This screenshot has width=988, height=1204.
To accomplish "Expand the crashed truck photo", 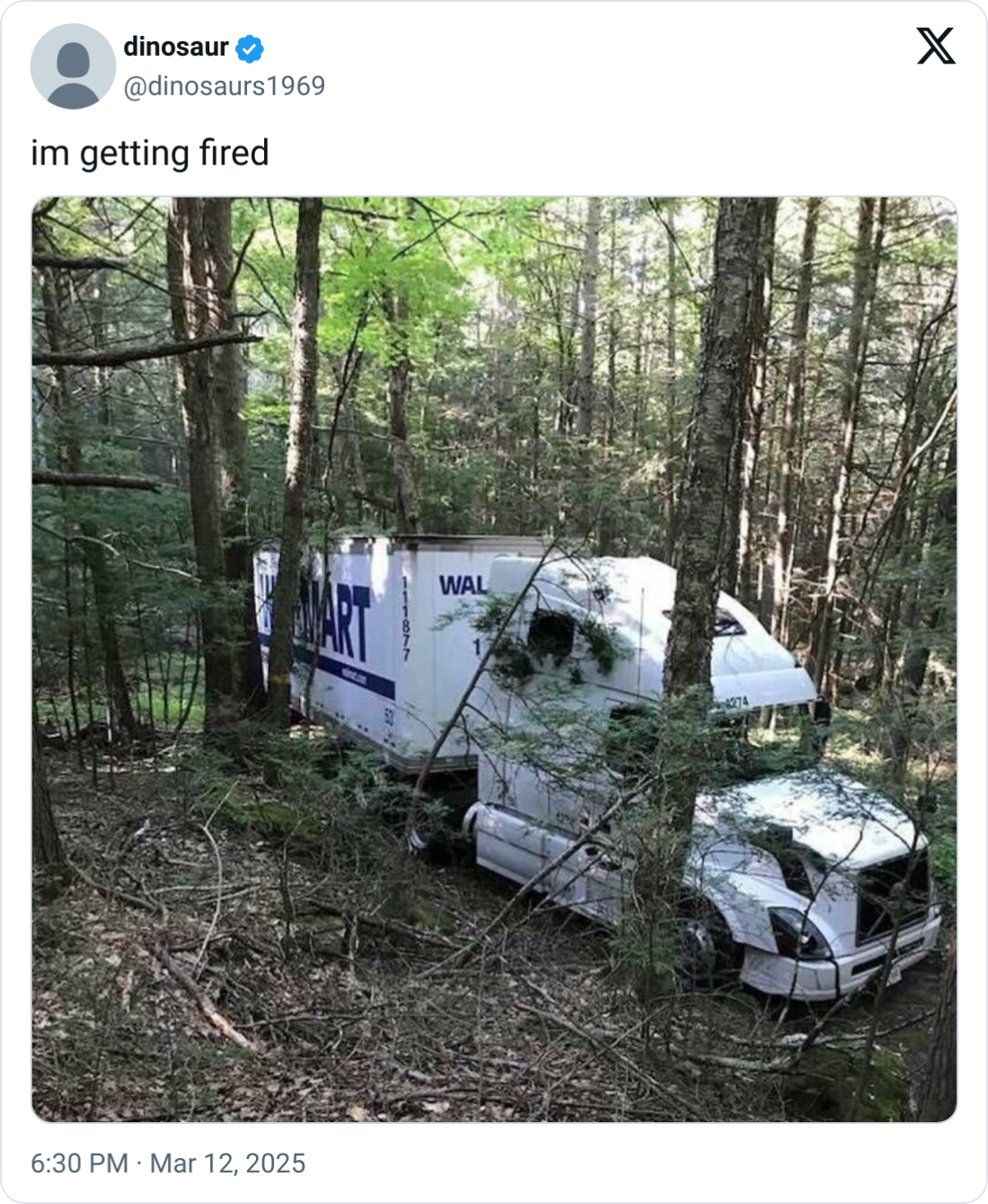I will (x=494, y=660).
